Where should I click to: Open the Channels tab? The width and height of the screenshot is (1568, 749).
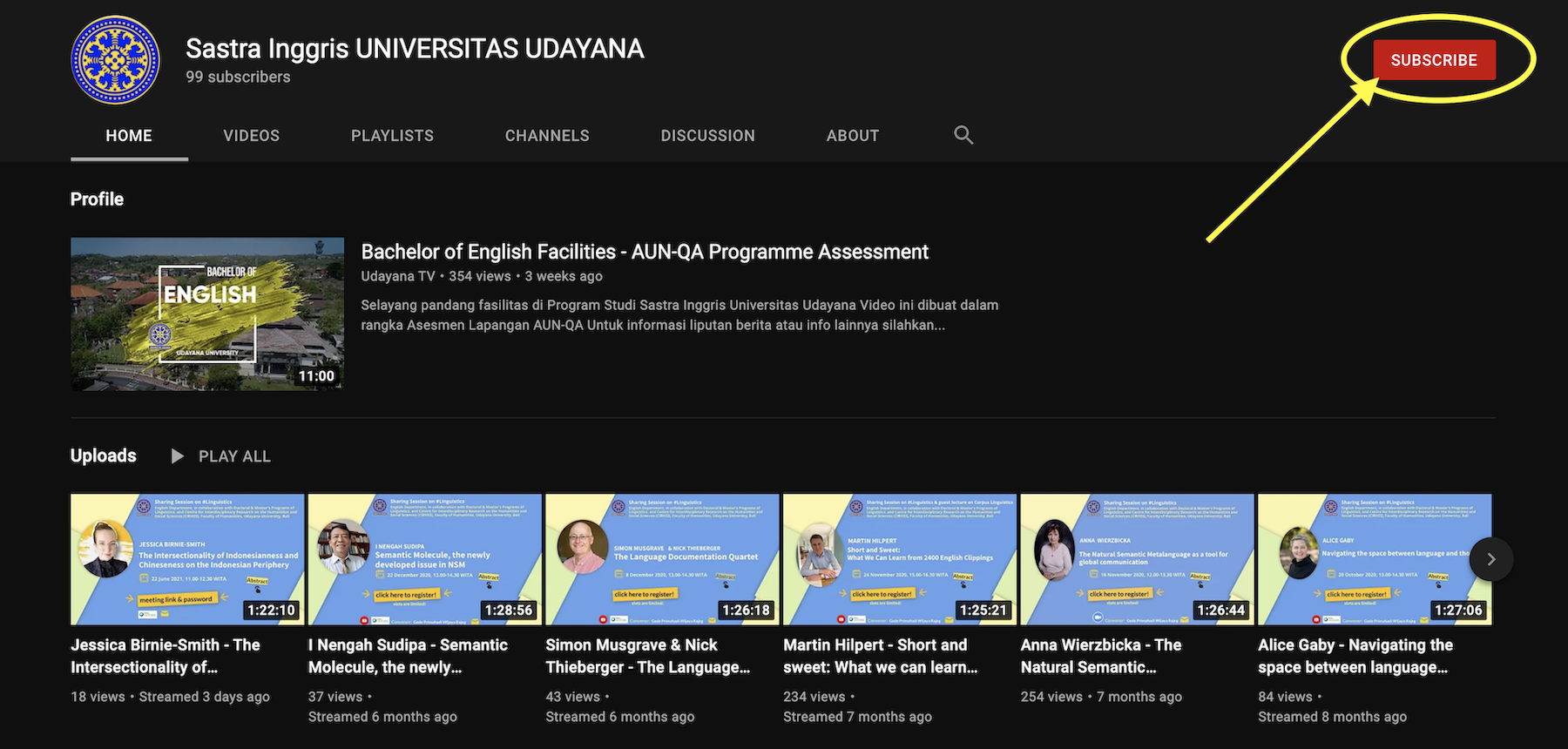tap(547, 136)
